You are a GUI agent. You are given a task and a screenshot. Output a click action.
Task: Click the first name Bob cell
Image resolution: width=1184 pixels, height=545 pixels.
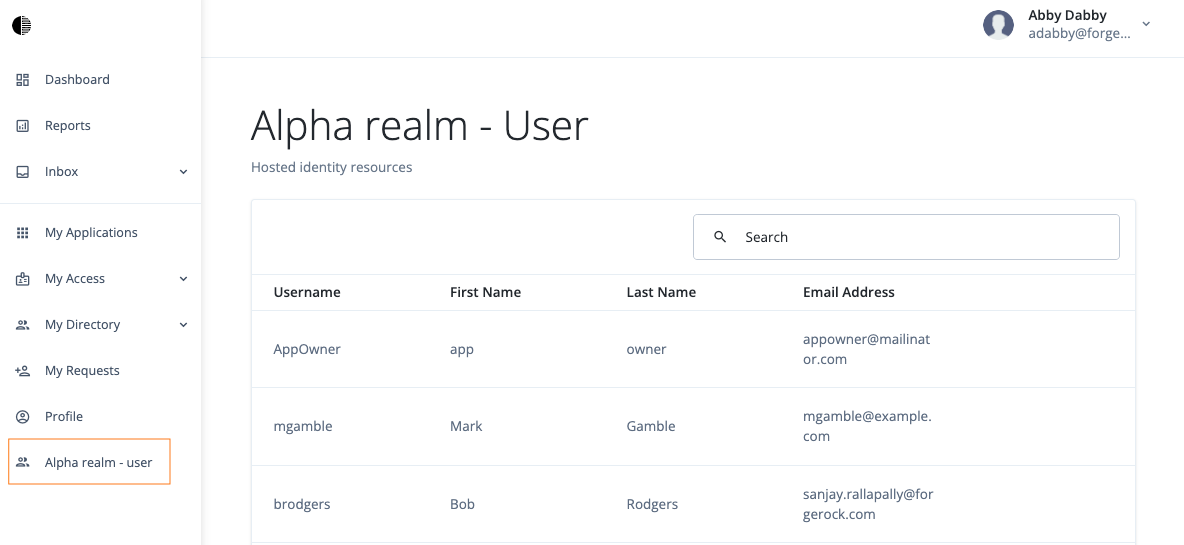coord(462,503)
